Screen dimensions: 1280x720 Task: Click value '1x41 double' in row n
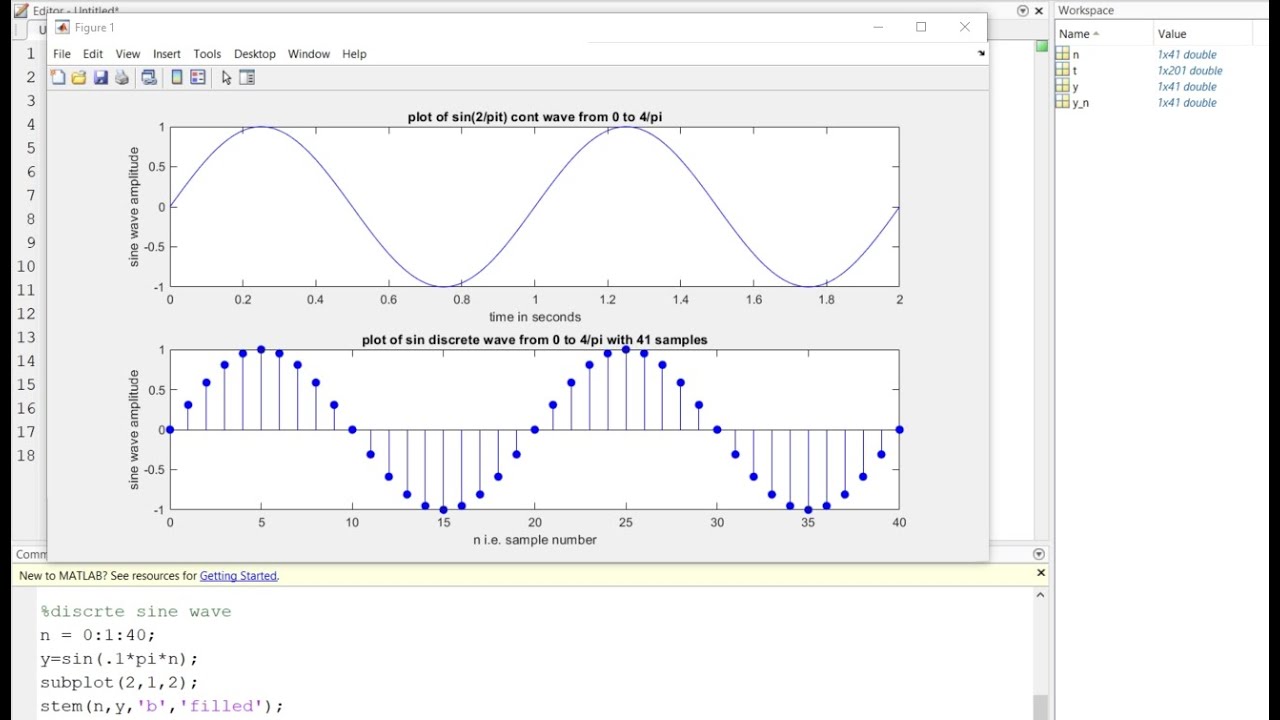(1187, 54)
